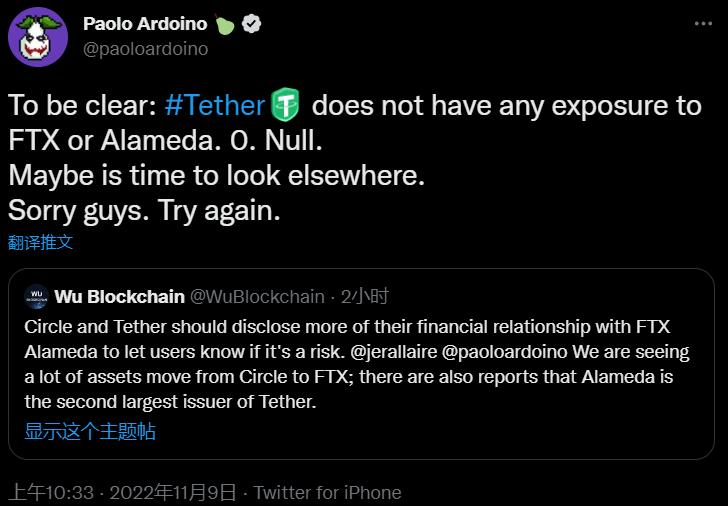Click the @paoloardoino handle under the name
The height and width of the screenshot is (506, 728).
[x=146, y=48]
